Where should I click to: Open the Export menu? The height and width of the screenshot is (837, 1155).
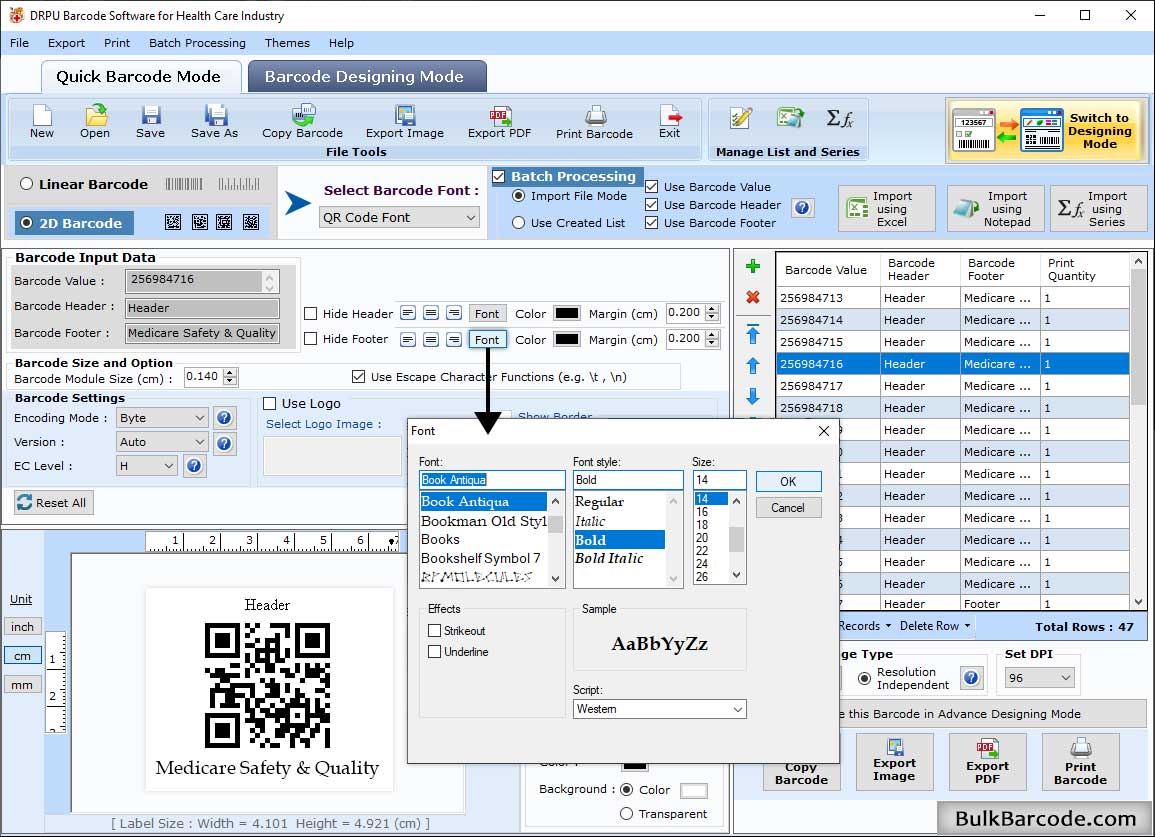(66, 43)
